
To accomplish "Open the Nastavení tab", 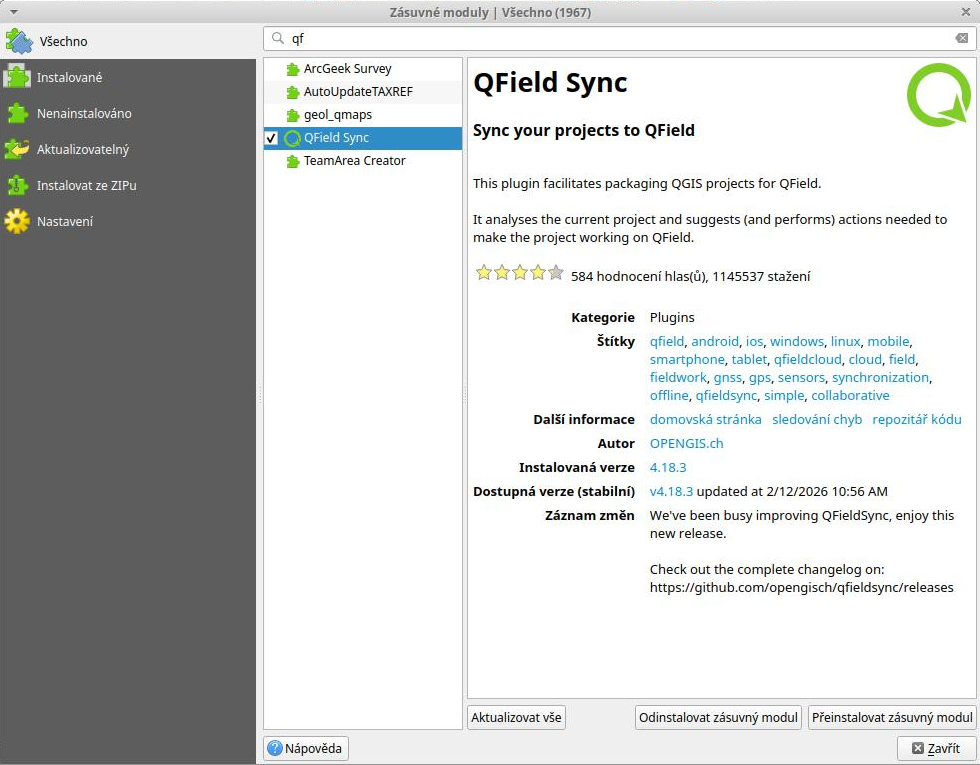I will click(65, 221).
